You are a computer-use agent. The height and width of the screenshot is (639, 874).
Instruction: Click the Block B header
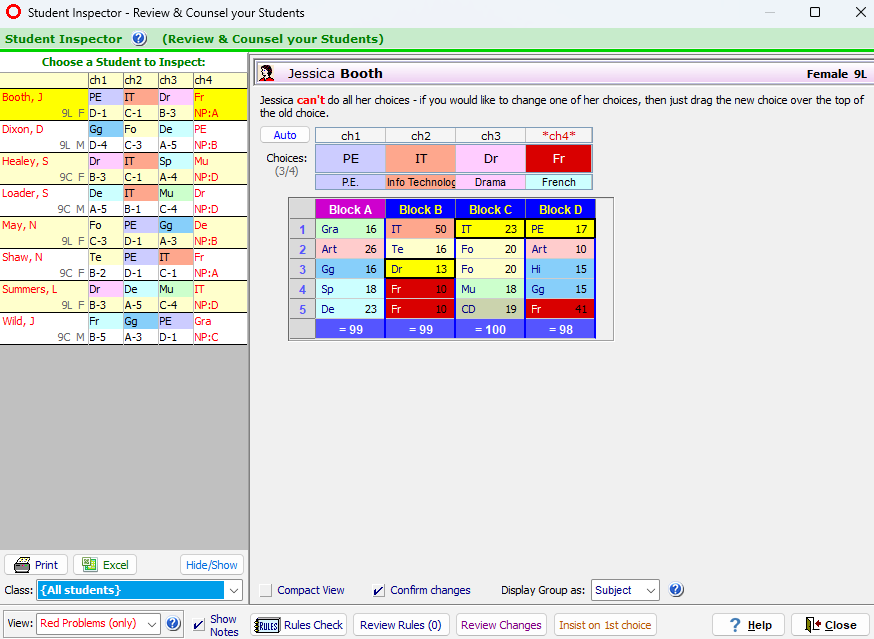click(420, 210)
